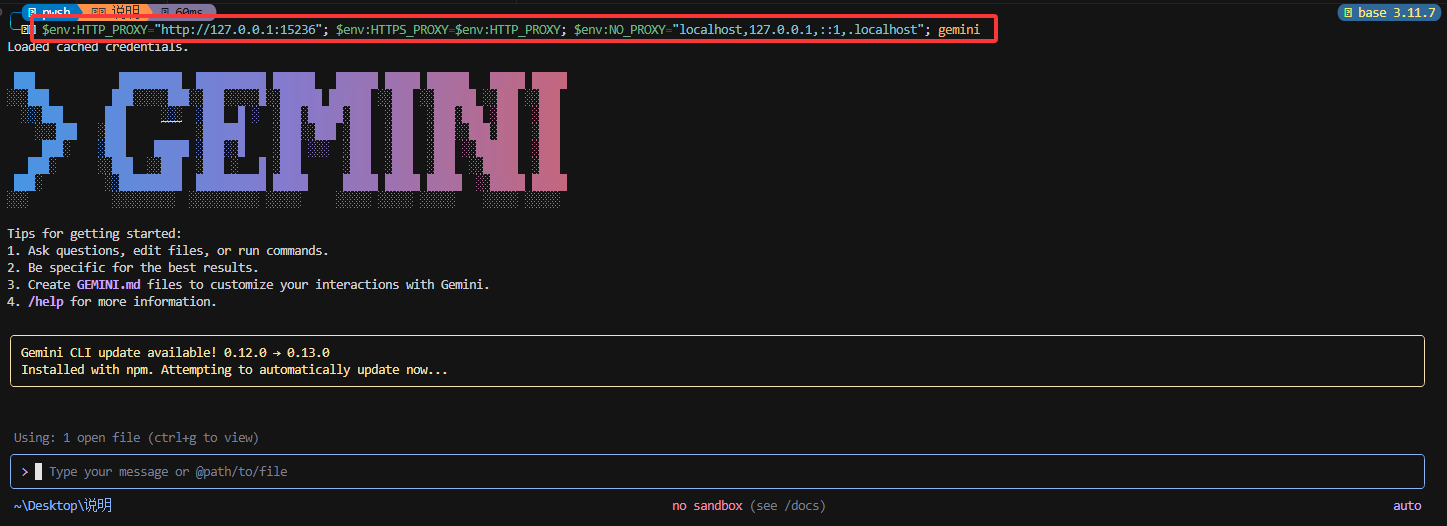Click the > prompt symbol in message box
The width and height of the screenshot is (1447, 526).
click(24, 471)
